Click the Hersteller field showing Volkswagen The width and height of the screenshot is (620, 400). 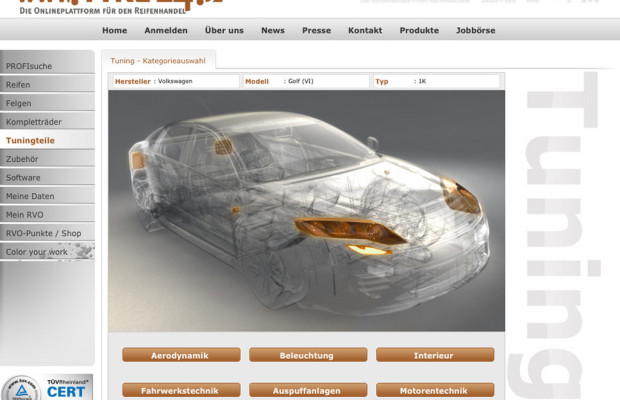(176, 81)
